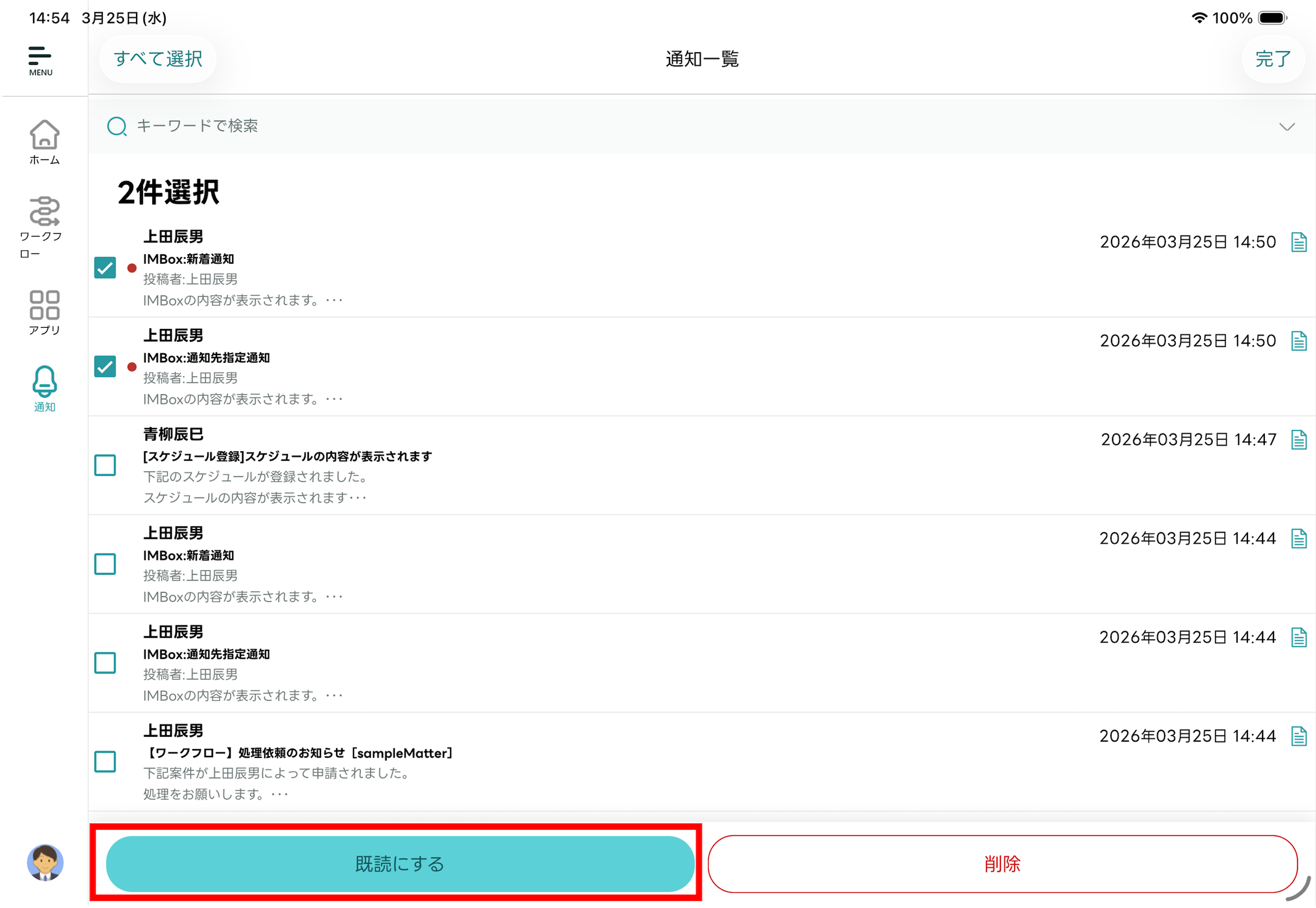Check 青柳辰巳 schedule notification checkbox
Image resolution: width=1316 pixels, height=908 pixels.
[x=105, y=465]
